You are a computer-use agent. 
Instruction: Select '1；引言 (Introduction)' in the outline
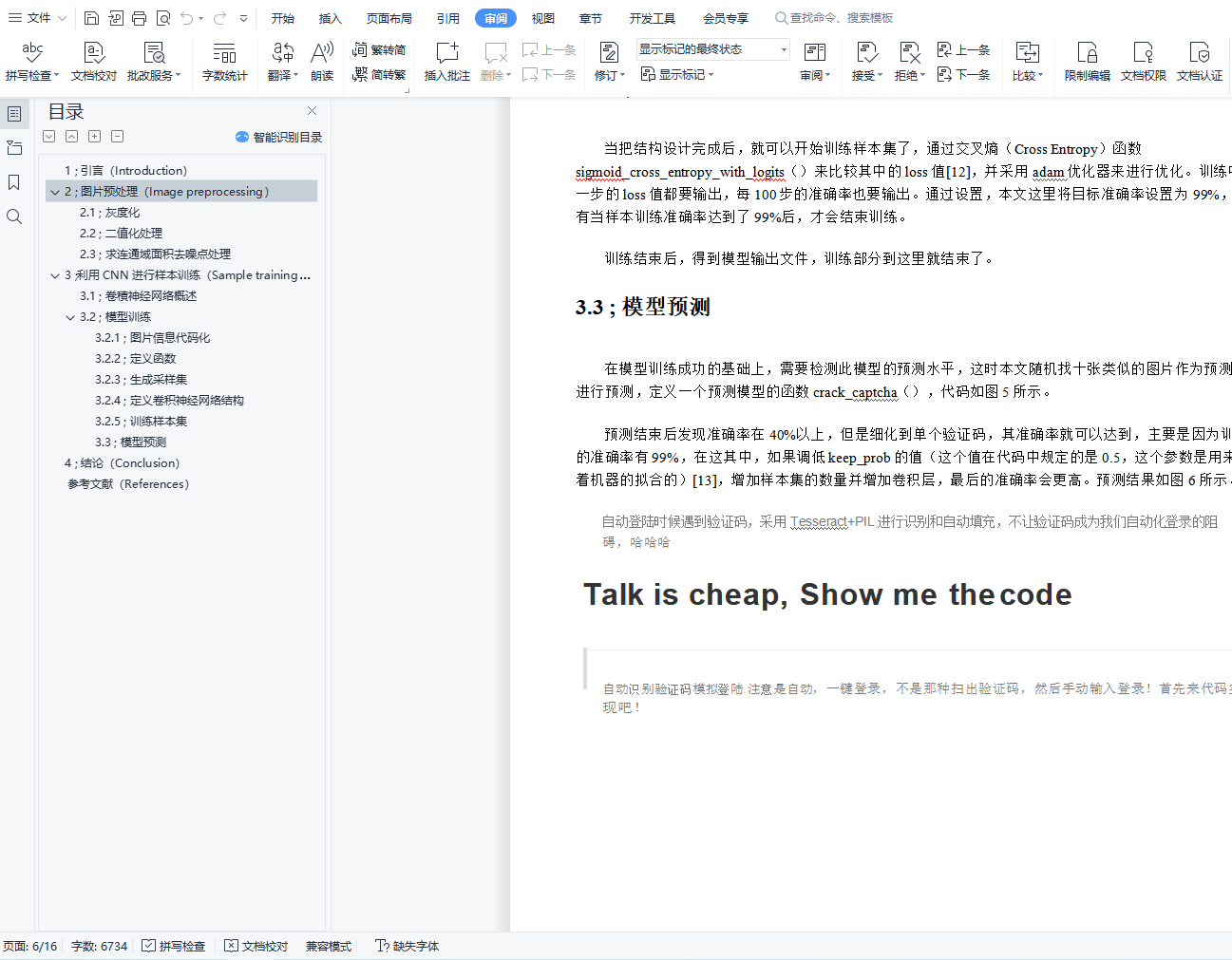pos(125,171)
